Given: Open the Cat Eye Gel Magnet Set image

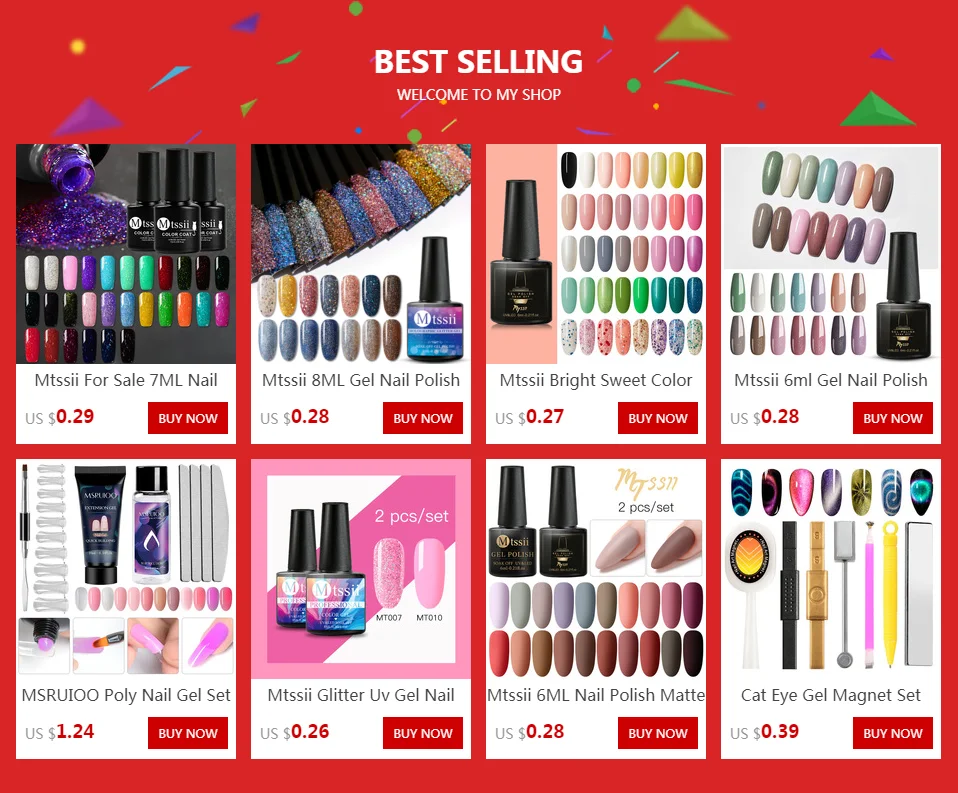Looking at the screenshot, I should click(x=831, y=569).
